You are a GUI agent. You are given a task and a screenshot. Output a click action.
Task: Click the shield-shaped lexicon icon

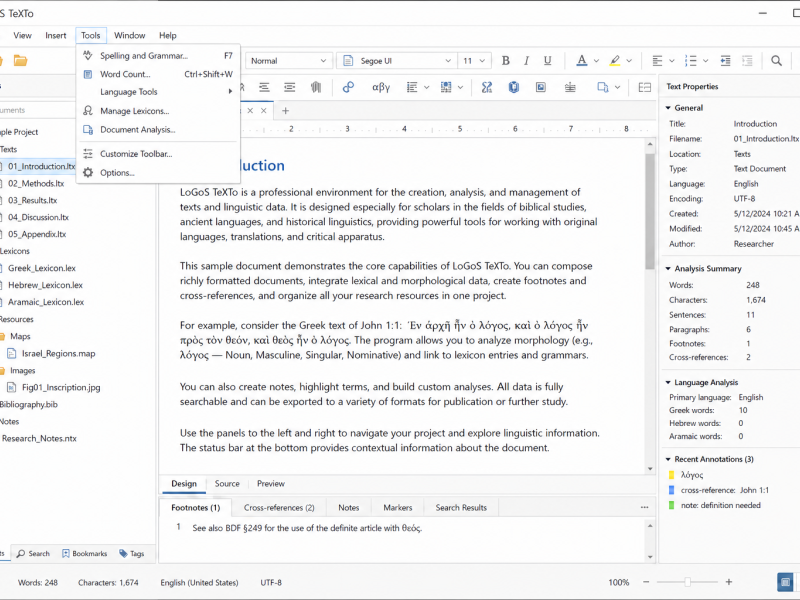[x=514, y=87]
